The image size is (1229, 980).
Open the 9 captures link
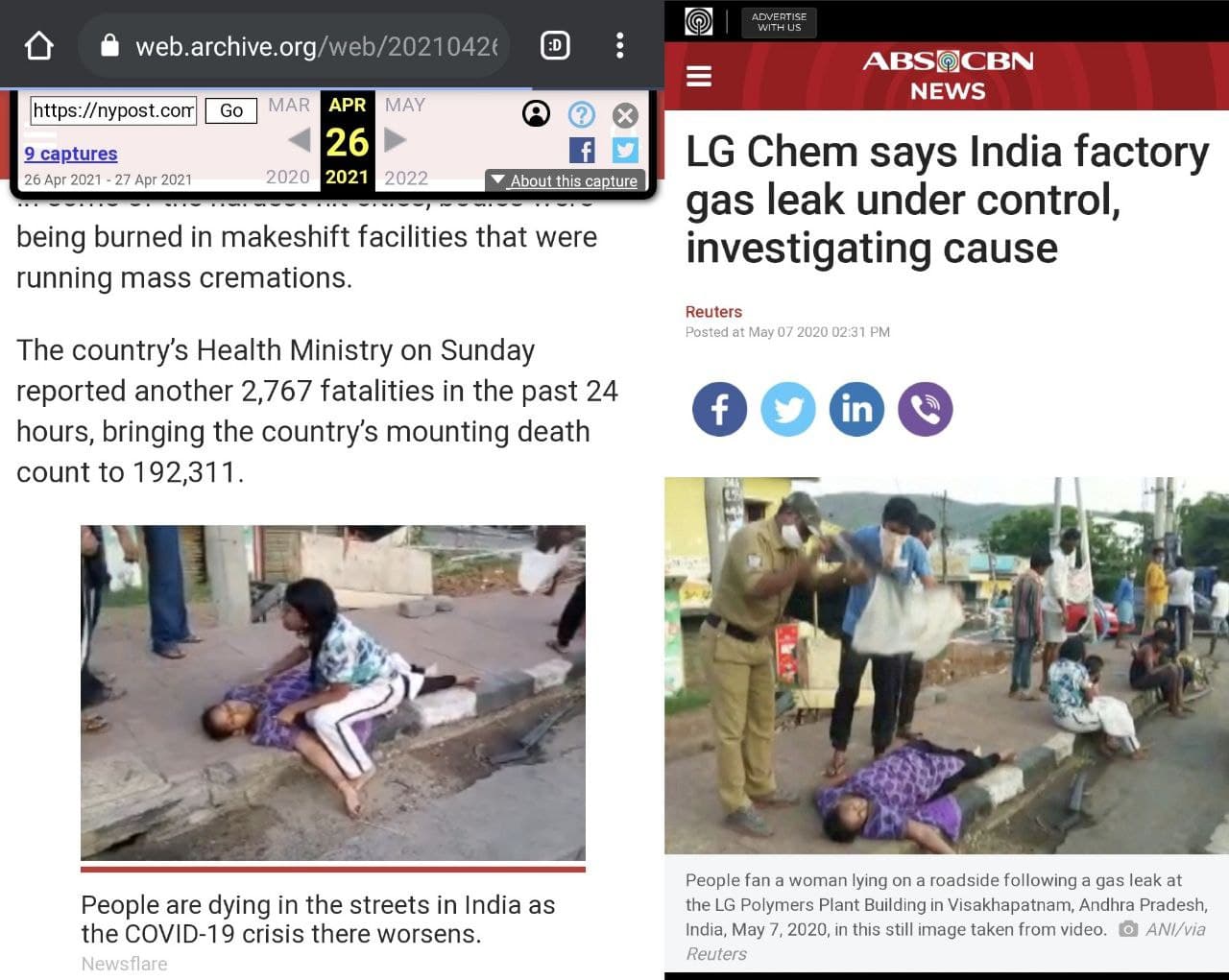click(x=71, y=154)
